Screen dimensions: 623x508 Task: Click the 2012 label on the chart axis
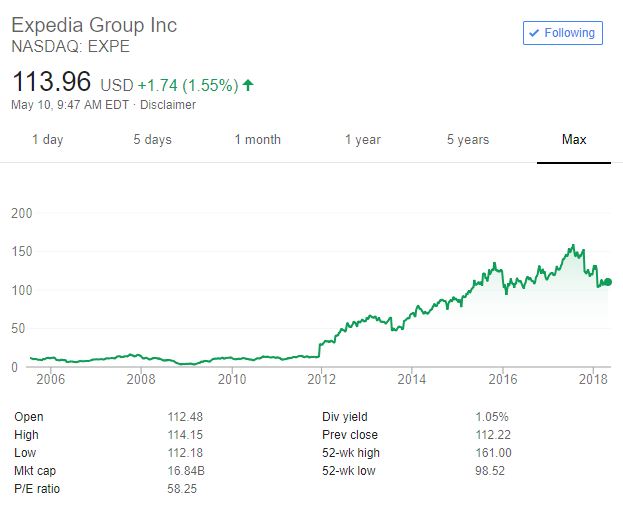(x=321, y=379)
